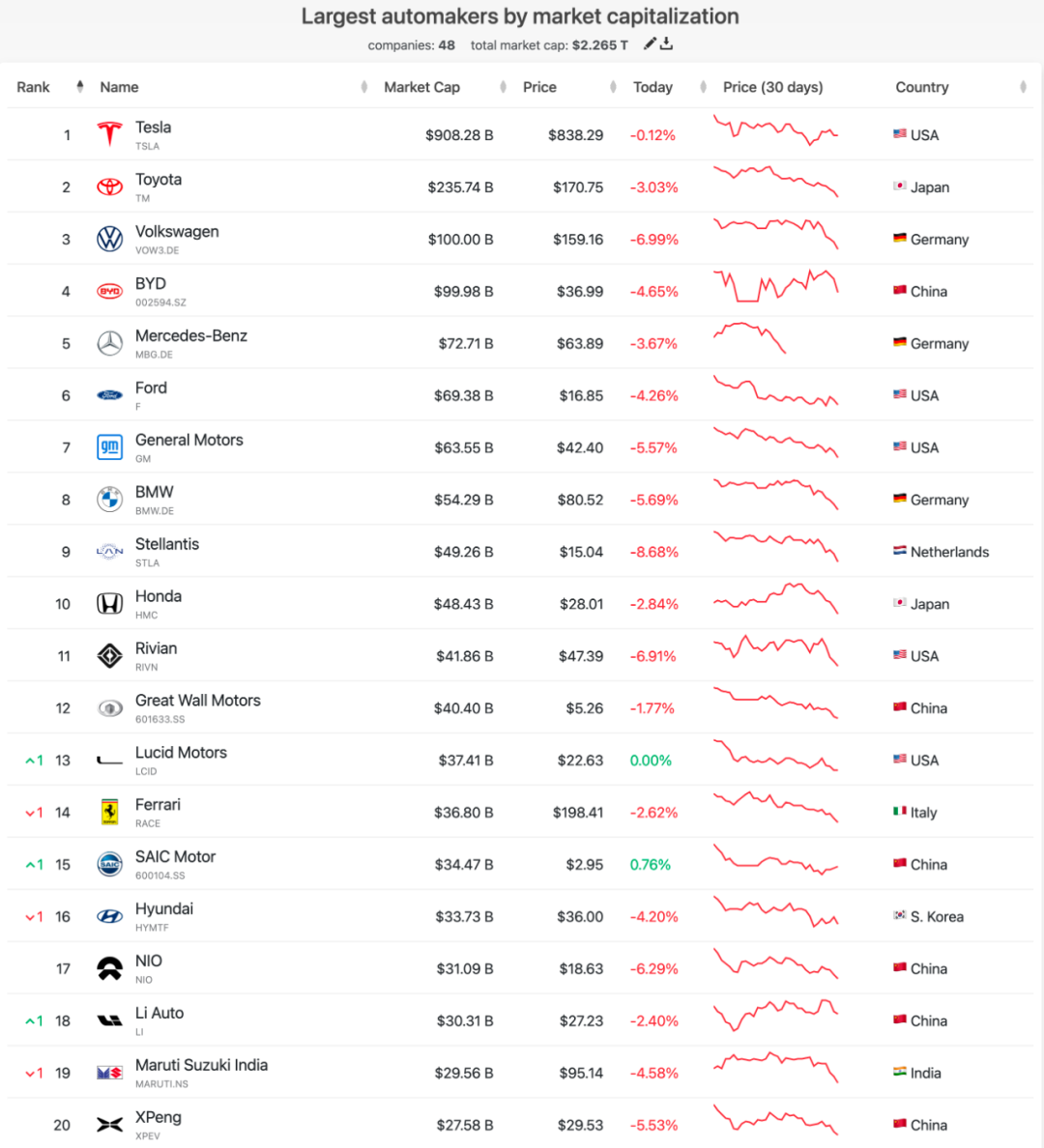Screen dimensions: 1044x1148
Task: Open the Lucid Motors company link
Action: pyautogui.click(x=181, y=753)
